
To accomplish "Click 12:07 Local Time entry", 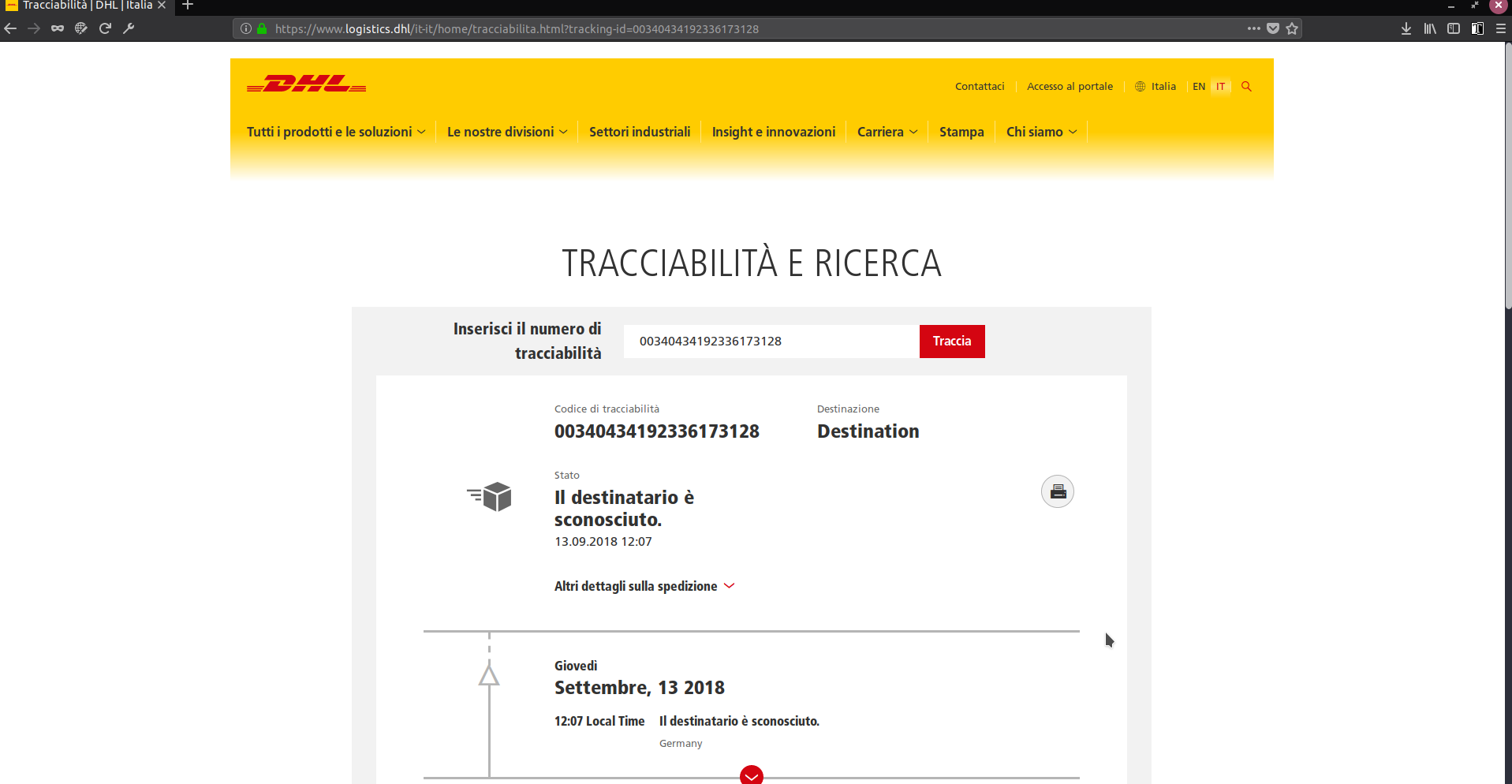I will (599, 721).
